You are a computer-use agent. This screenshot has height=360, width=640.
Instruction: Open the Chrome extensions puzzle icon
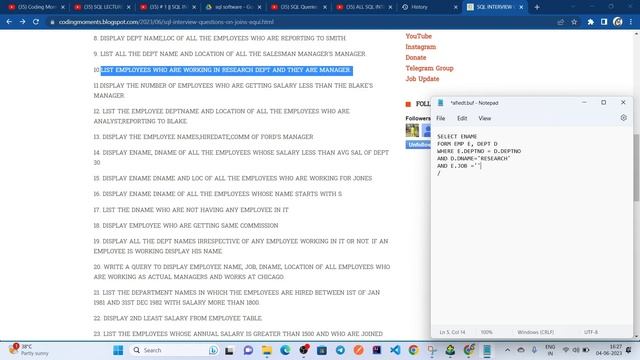click(591, 22)
